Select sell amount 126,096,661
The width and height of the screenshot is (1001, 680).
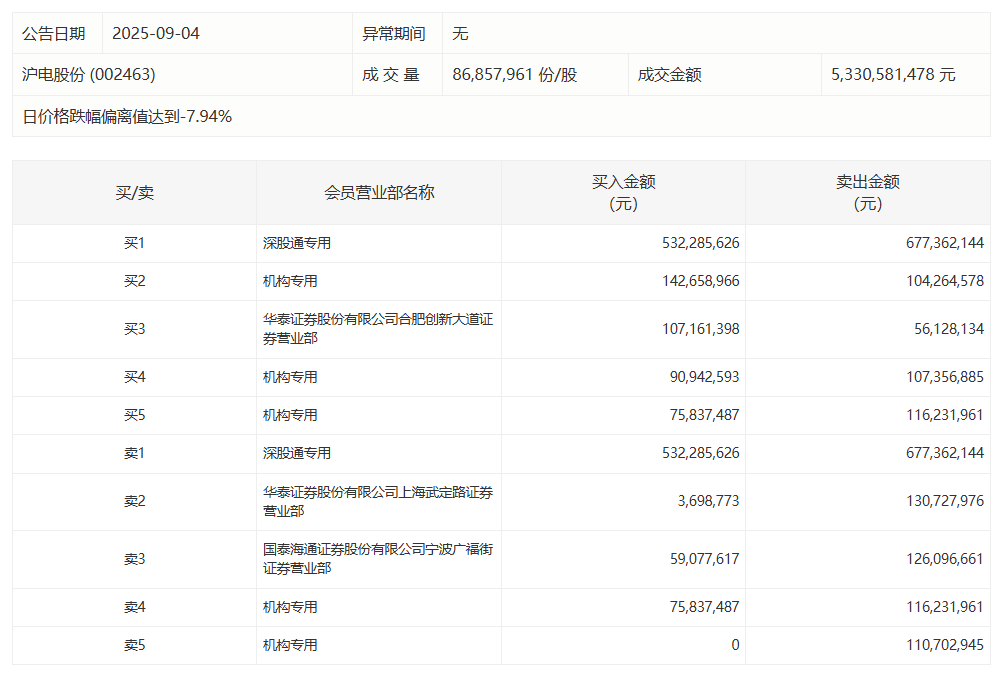coord(945,559)
